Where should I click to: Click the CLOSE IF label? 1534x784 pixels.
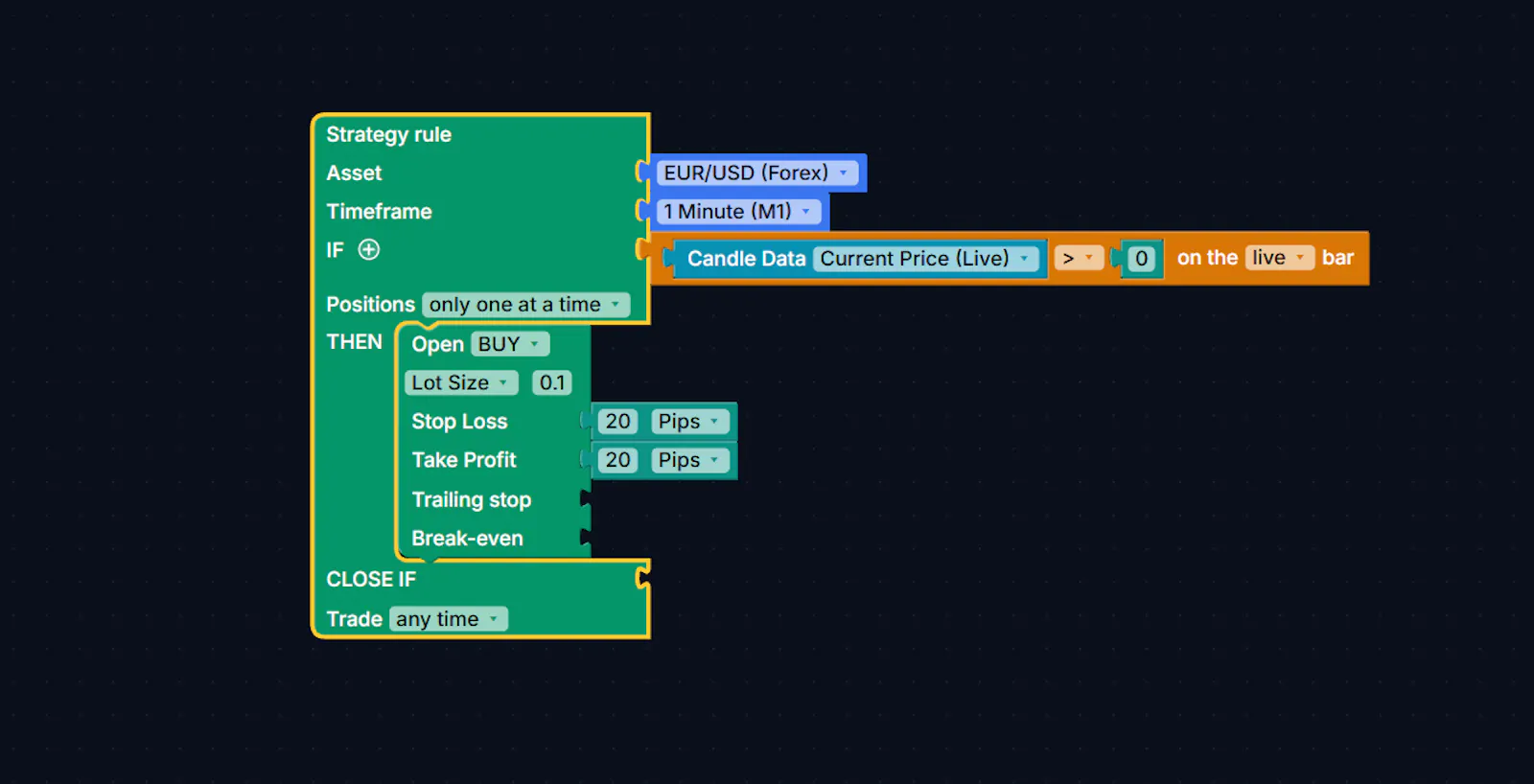371,579
